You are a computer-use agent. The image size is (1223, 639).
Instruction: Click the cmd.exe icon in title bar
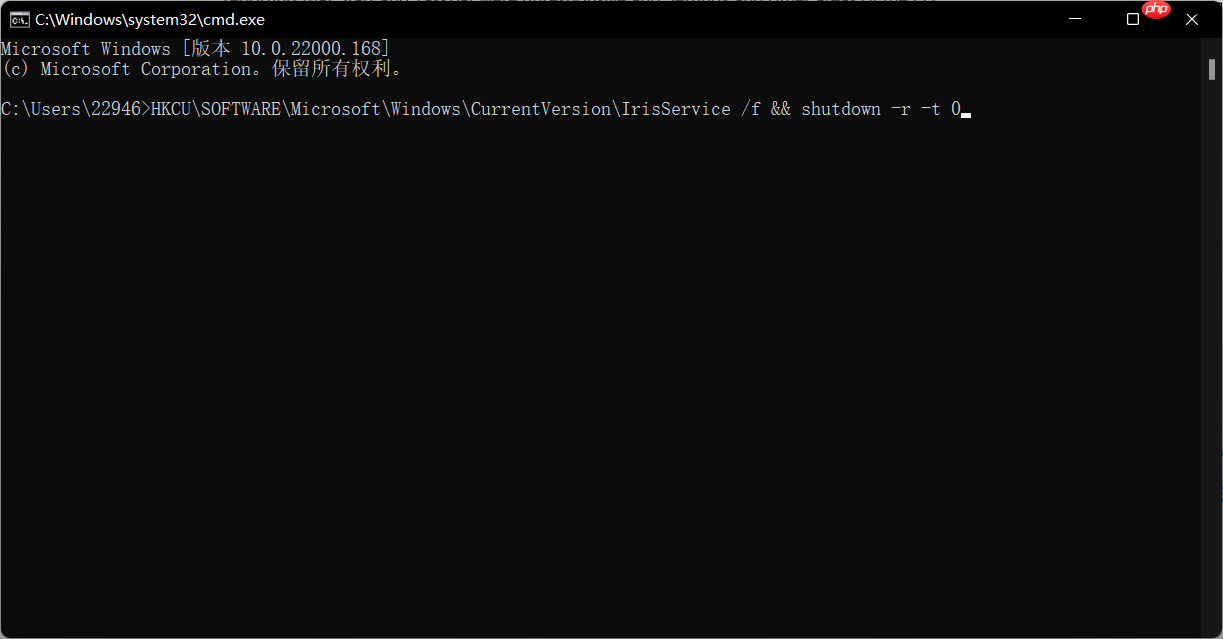point(19,19)
